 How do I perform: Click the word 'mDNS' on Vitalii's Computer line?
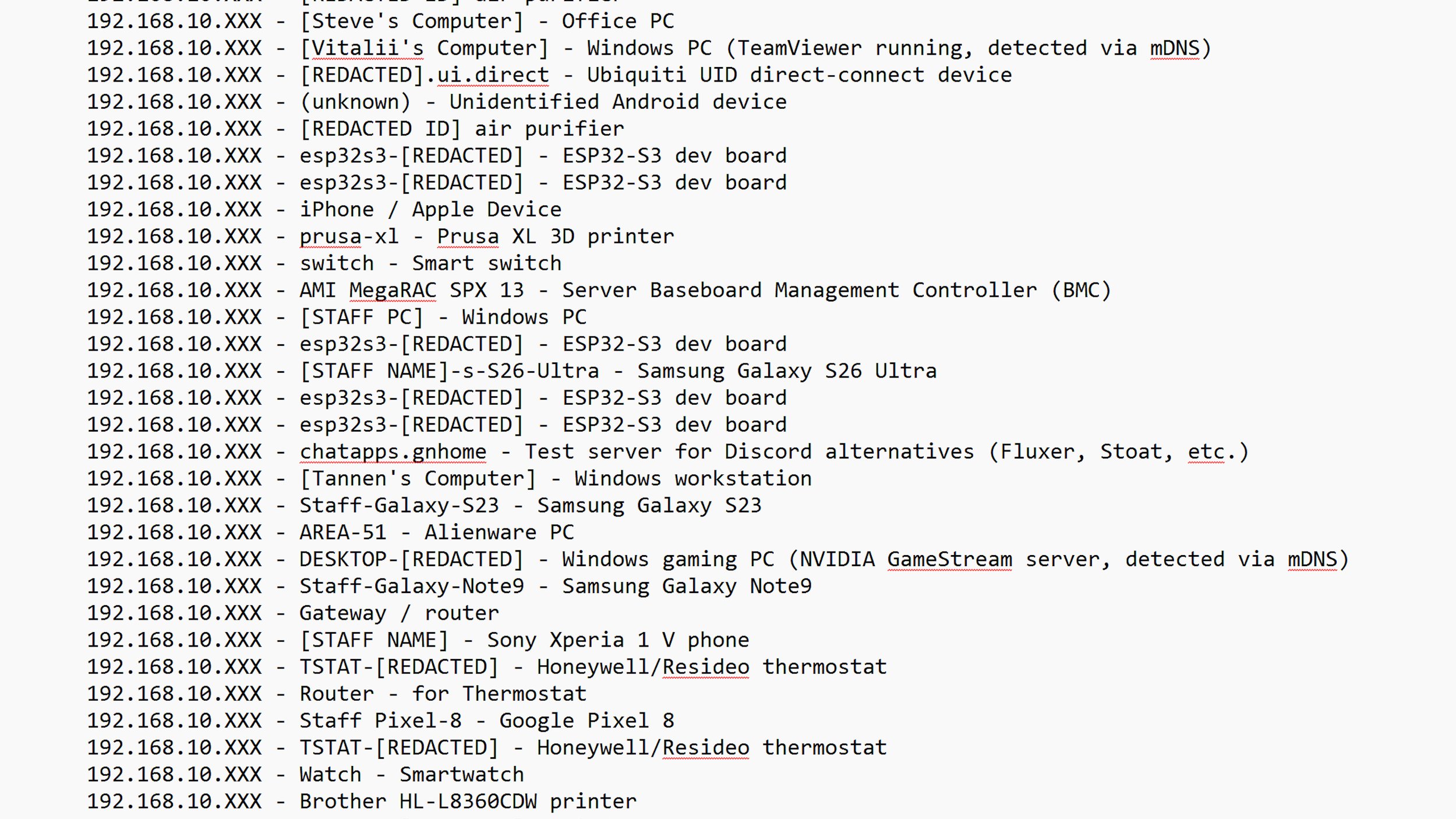tap(1175, 48)
